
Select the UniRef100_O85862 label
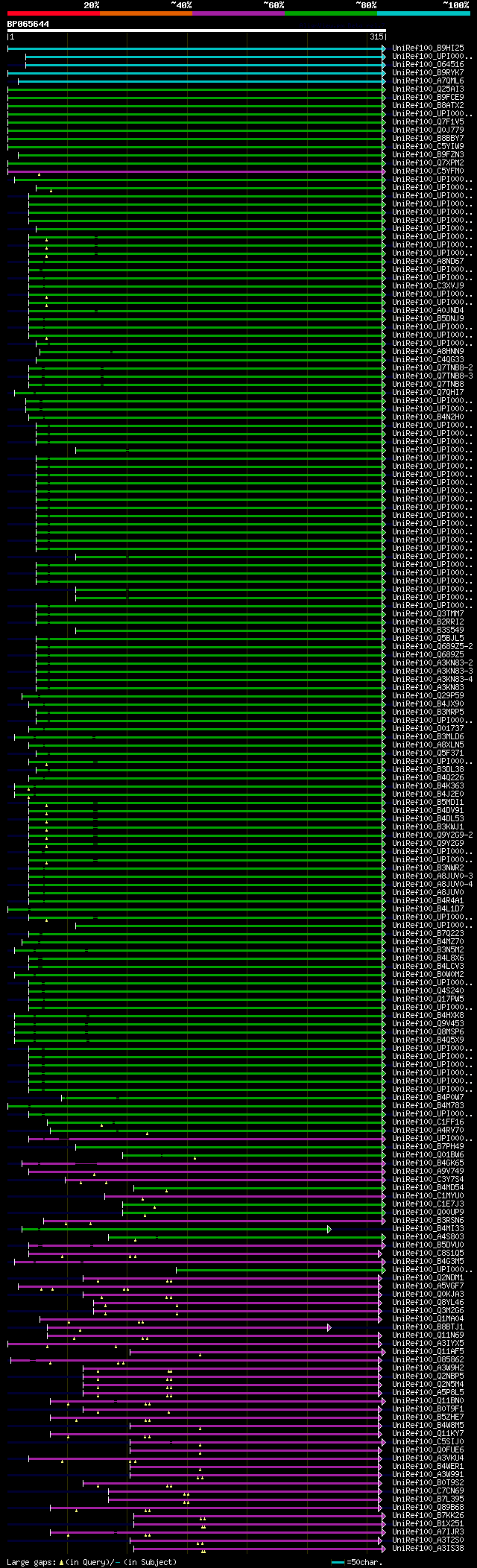[428, 1360]
